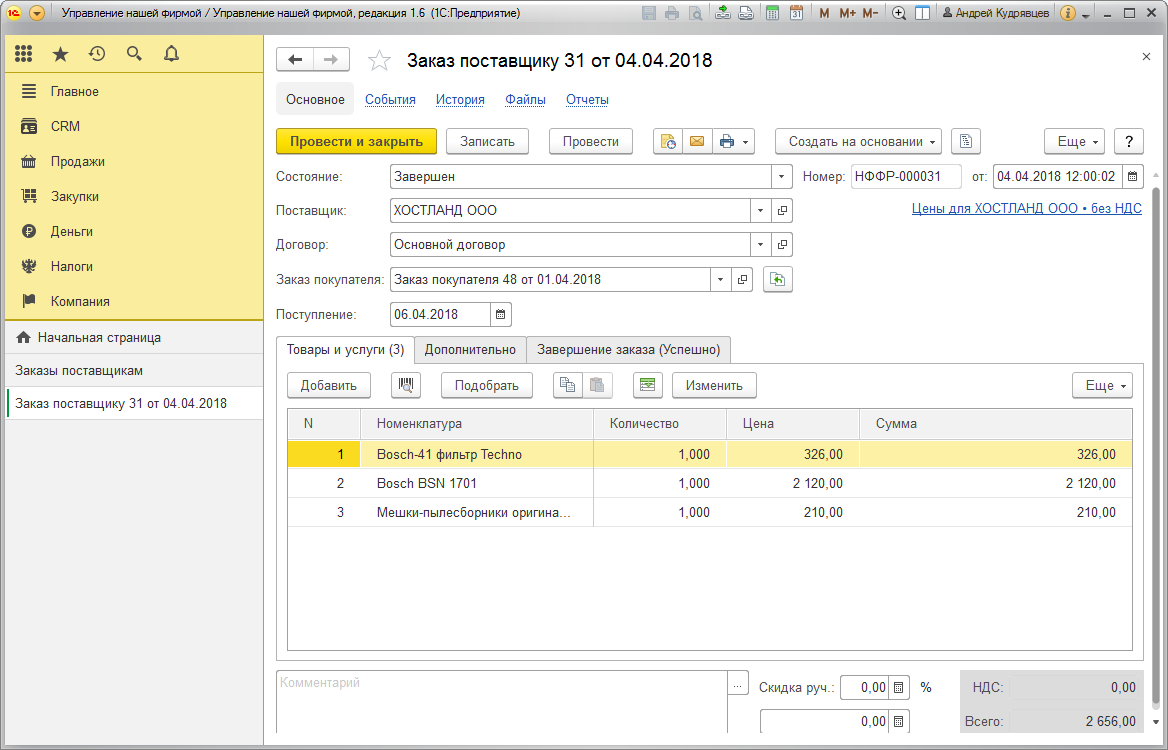Expand the Заказ покупателя dropdown arrow
1168x750 pixels.
pos(720,279)
